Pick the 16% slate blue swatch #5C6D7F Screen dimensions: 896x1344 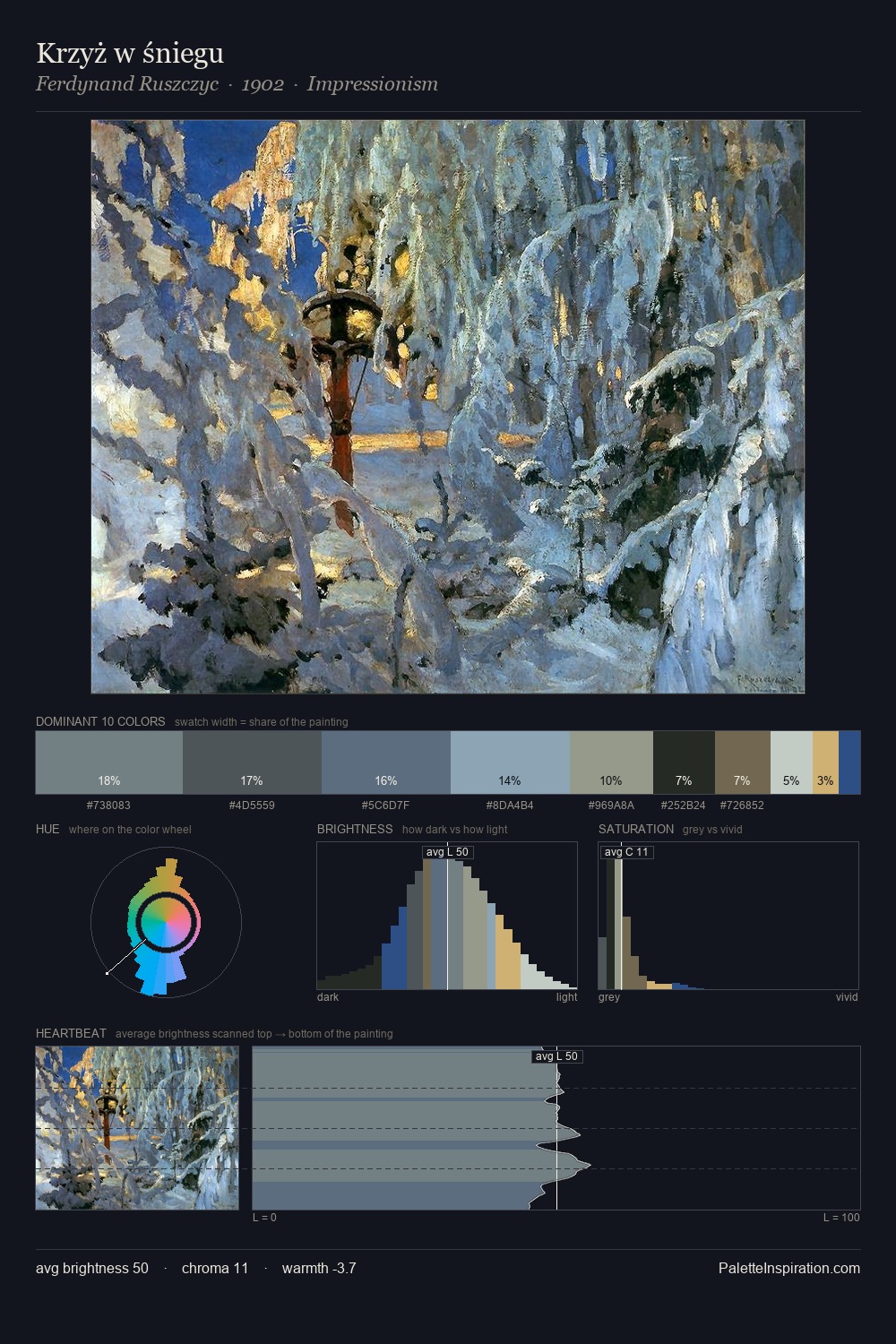pyautogui.click(x=386, y=762)
